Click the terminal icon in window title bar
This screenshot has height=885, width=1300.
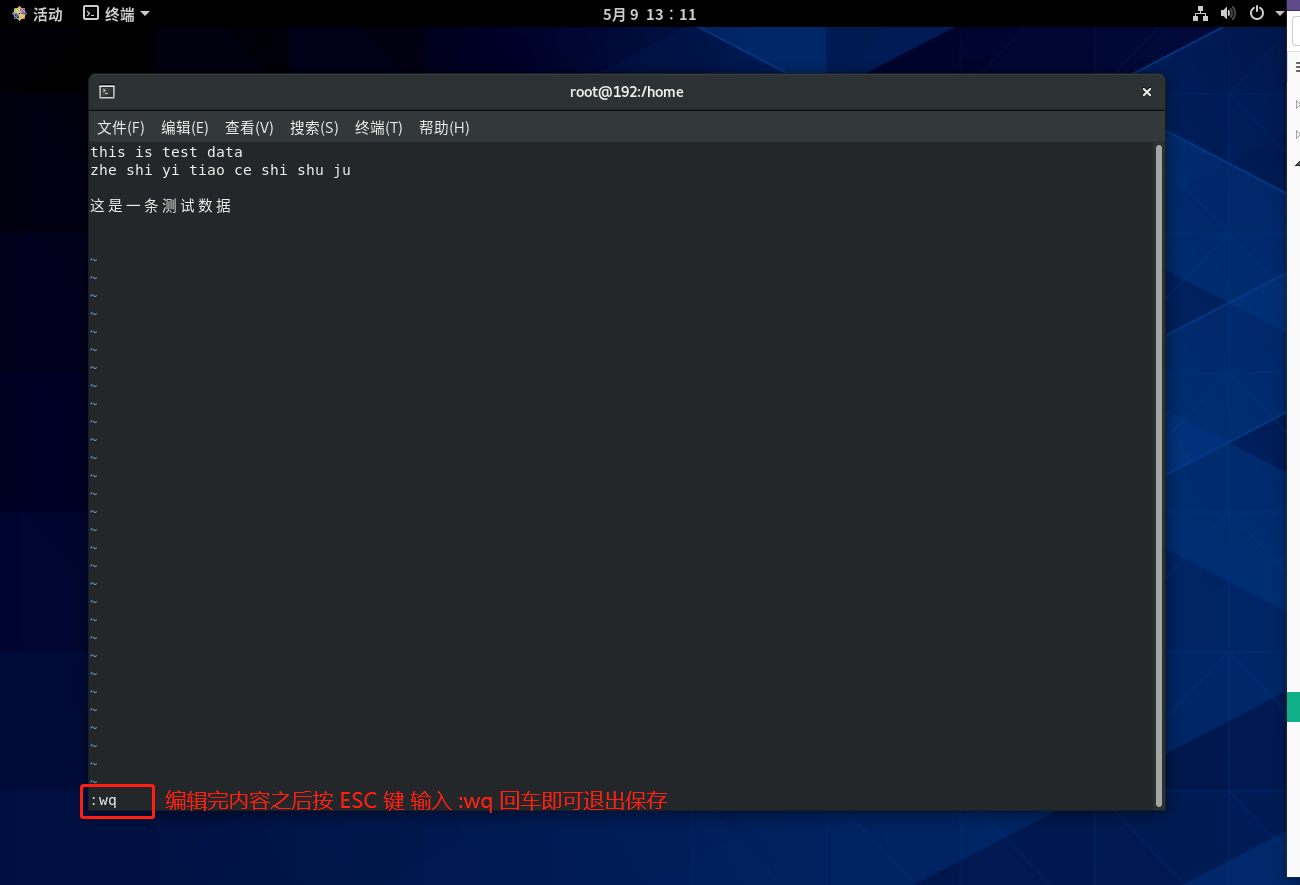[x=107, y=92]
